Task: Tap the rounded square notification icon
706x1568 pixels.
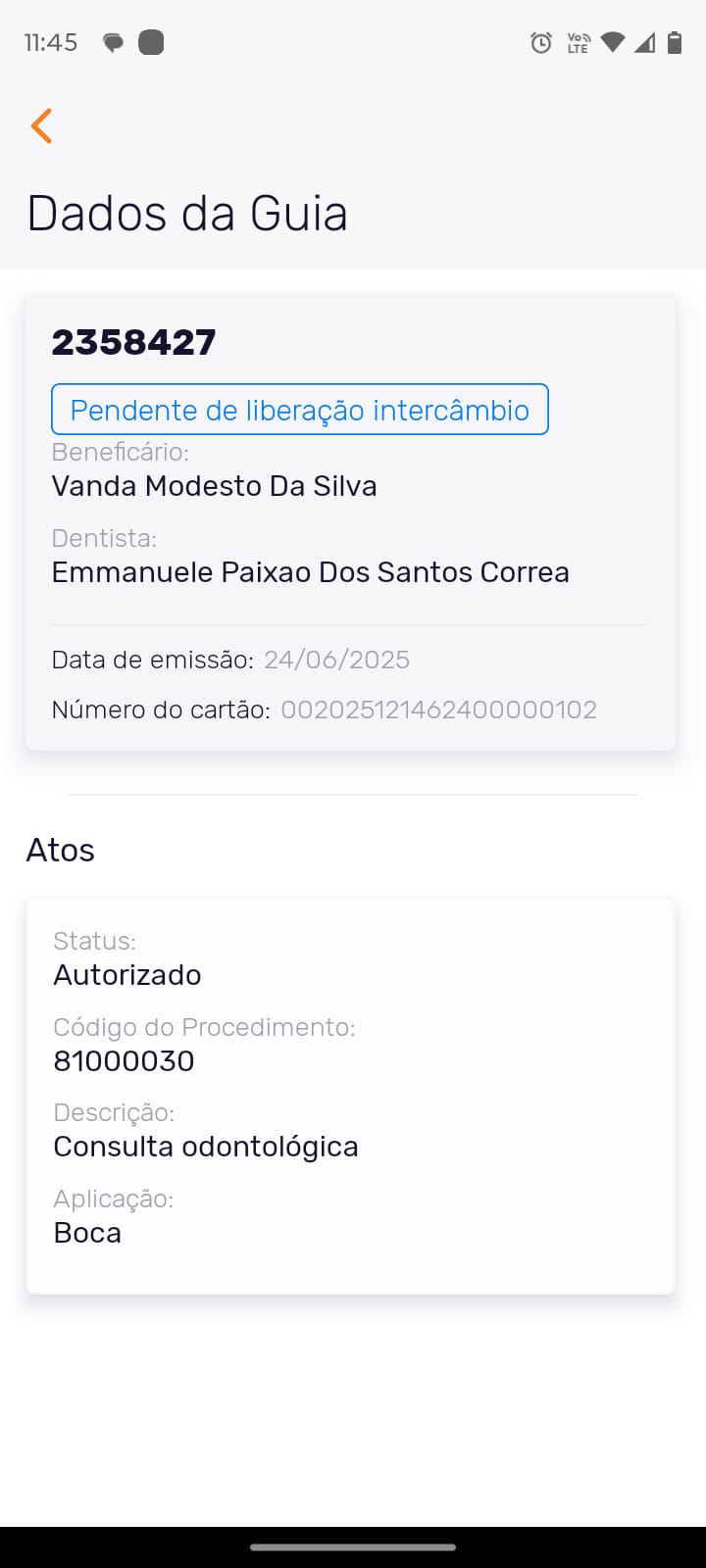Action: pyautogui.click(x=151, y=42)
